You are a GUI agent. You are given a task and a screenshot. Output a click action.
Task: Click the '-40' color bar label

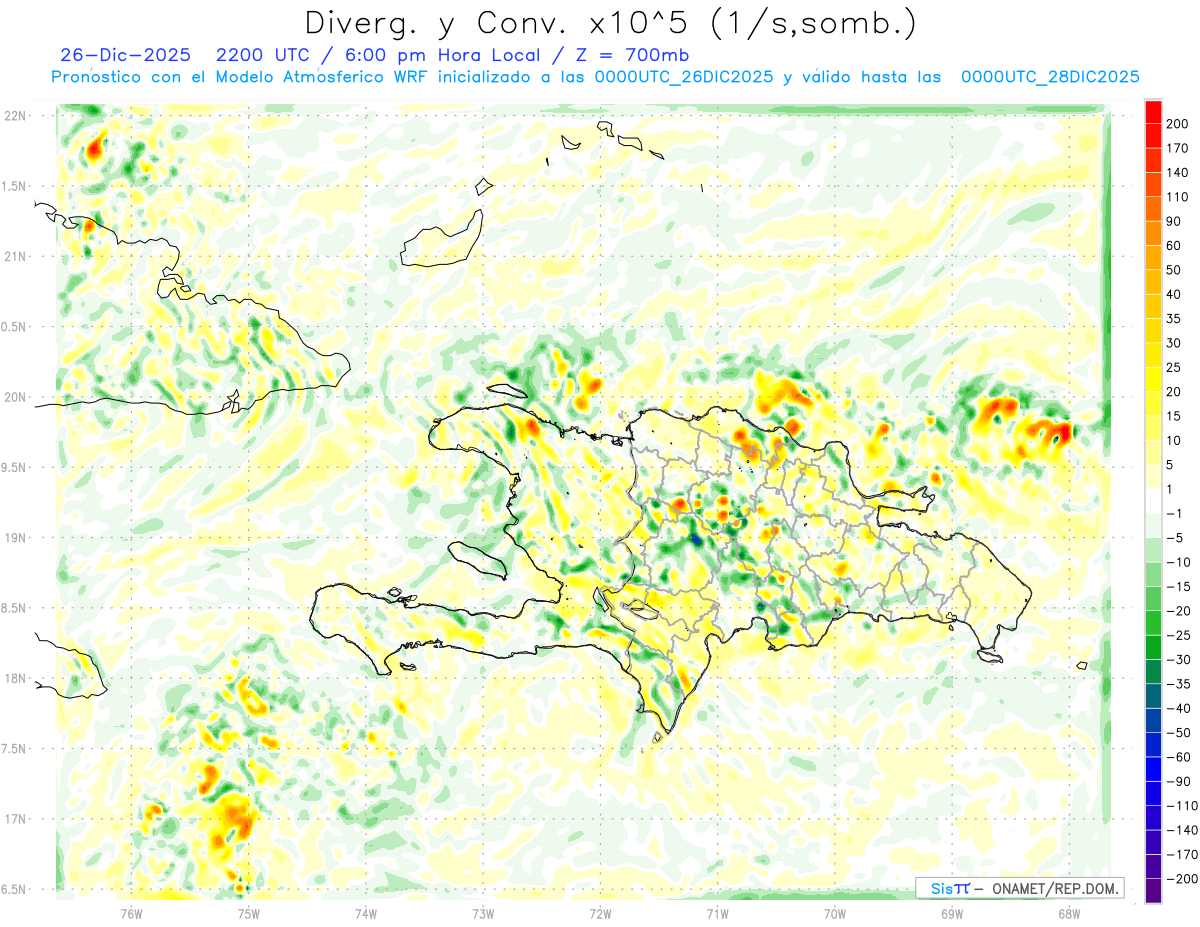click(1180, 708)
